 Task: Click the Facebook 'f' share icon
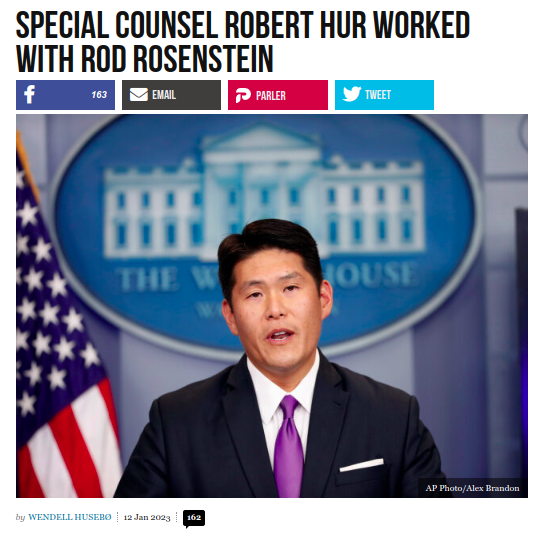point(29,94)
